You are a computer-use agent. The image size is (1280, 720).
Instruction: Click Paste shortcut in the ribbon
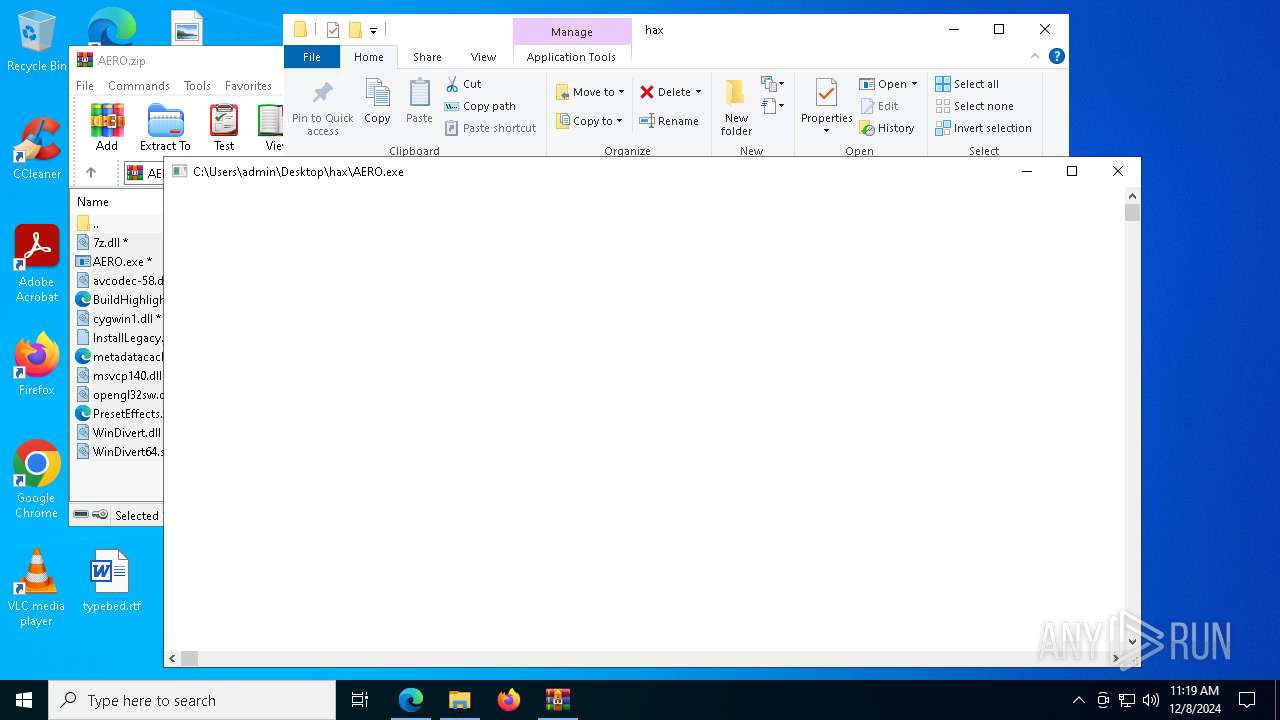490,128
